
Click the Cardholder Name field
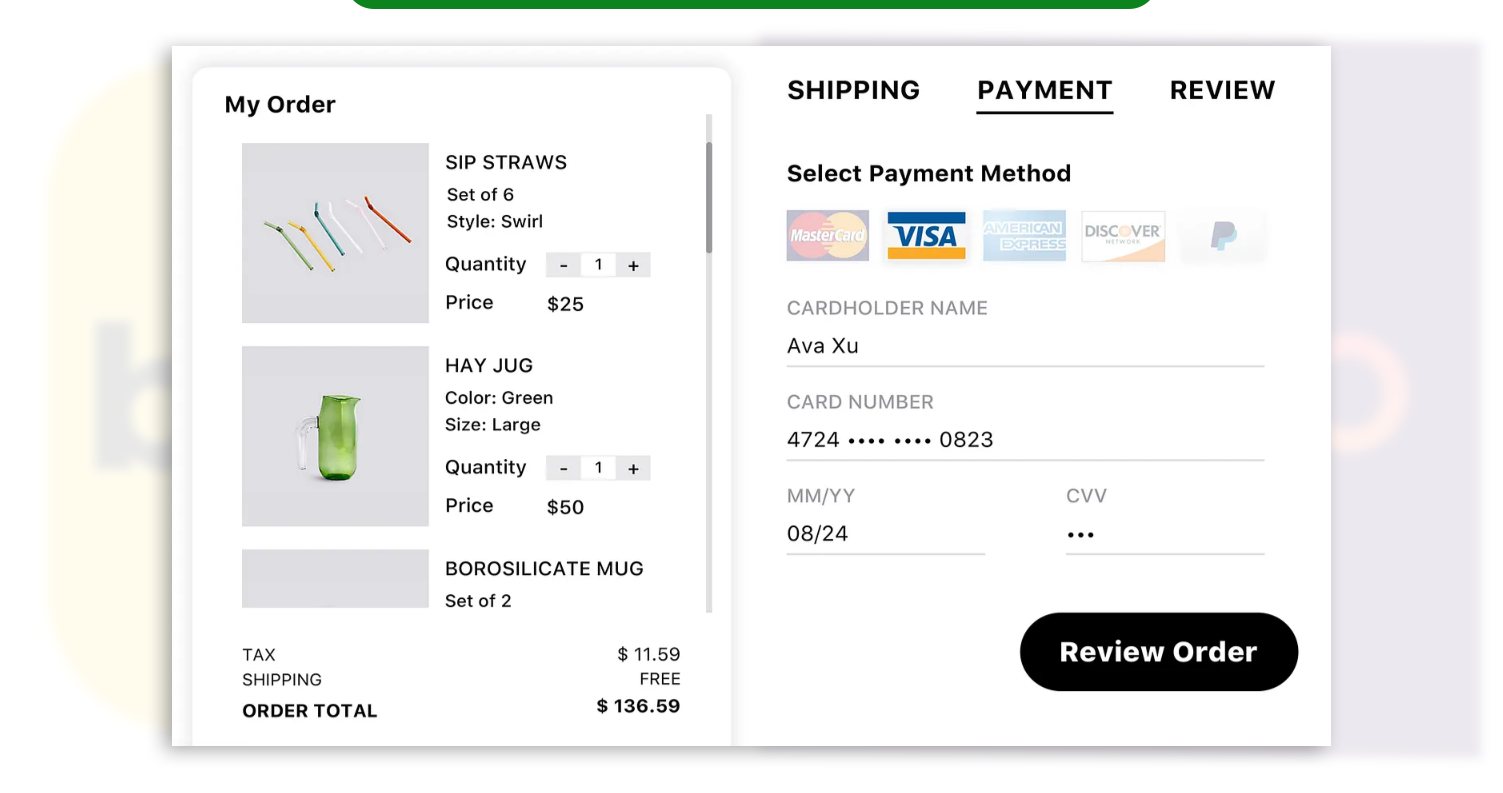coord(1024,346)
